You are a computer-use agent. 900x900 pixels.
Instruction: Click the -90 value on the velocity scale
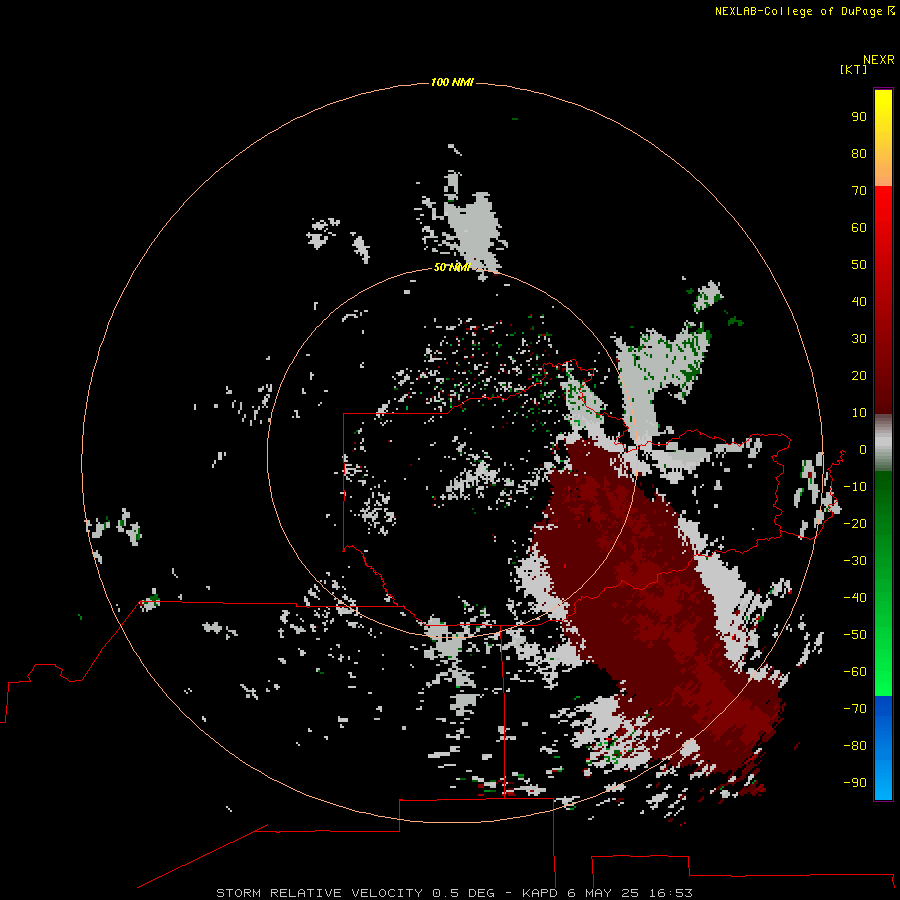pyautogui.click(x=855, y=783)
